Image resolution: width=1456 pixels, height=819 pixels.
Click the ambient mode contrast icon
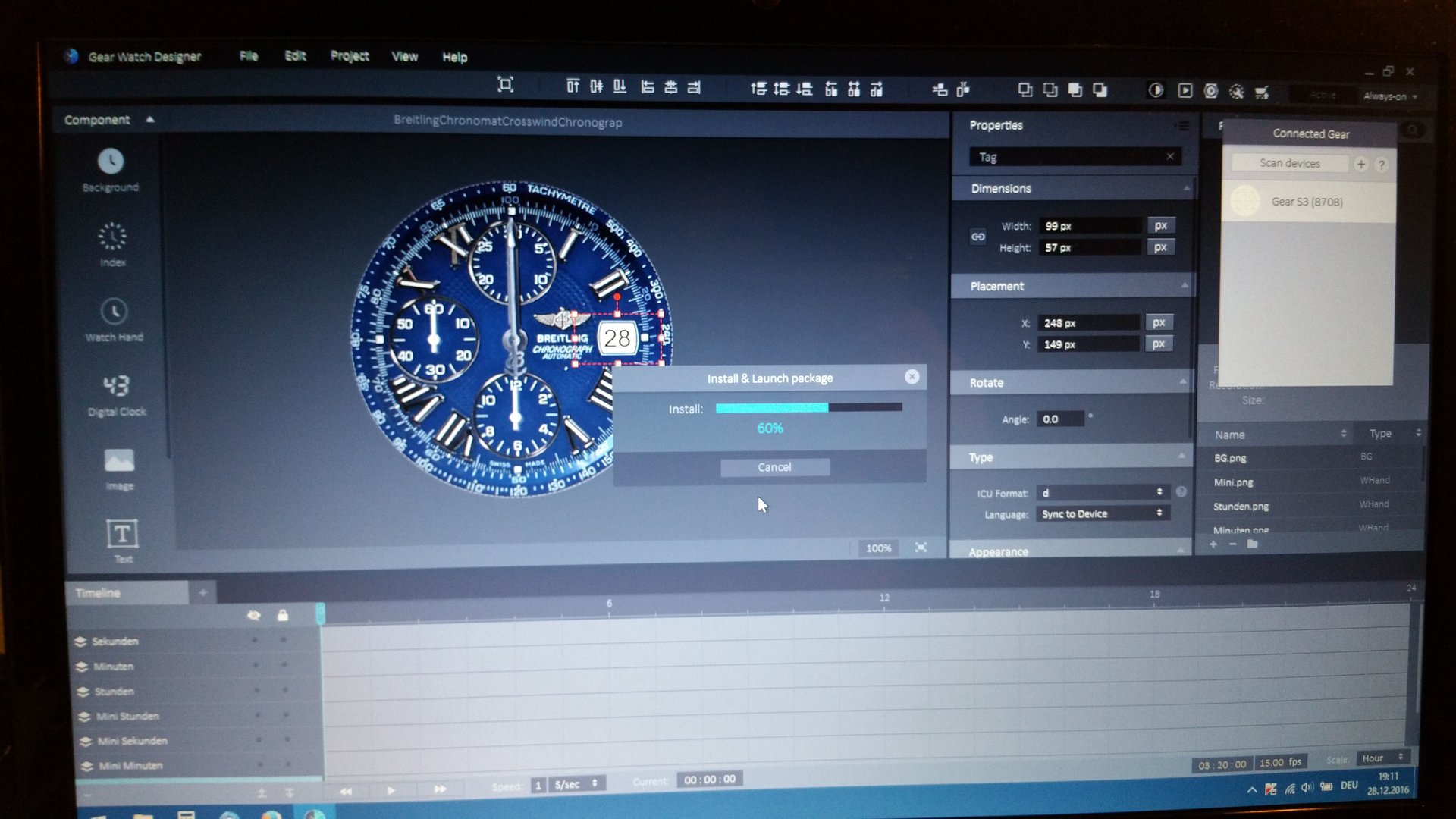click(1156, 90)
